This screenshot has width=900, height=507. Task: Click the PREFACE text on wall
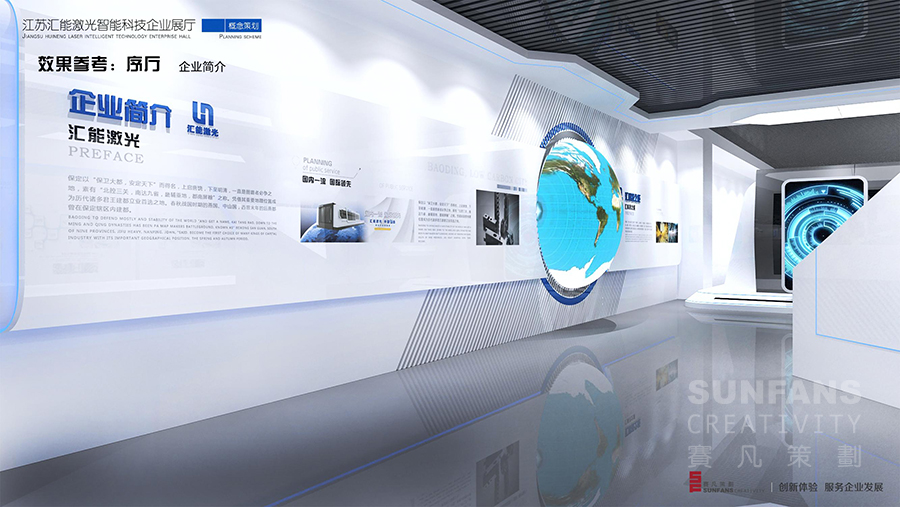point(105,157)
